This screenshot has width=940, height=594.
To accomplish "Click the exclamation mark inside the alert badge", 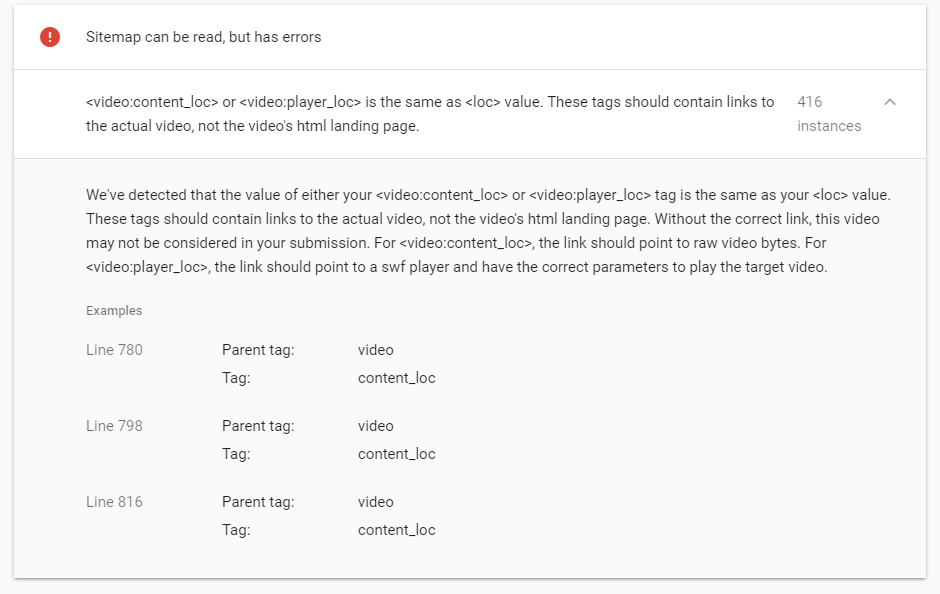I will 49,37.
